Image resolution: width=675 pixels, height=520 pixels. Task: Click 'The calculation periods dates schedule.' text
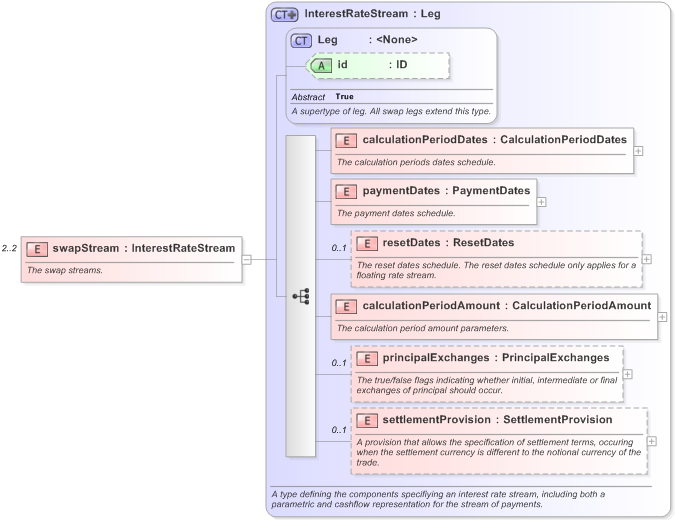[x=416, y=162]
